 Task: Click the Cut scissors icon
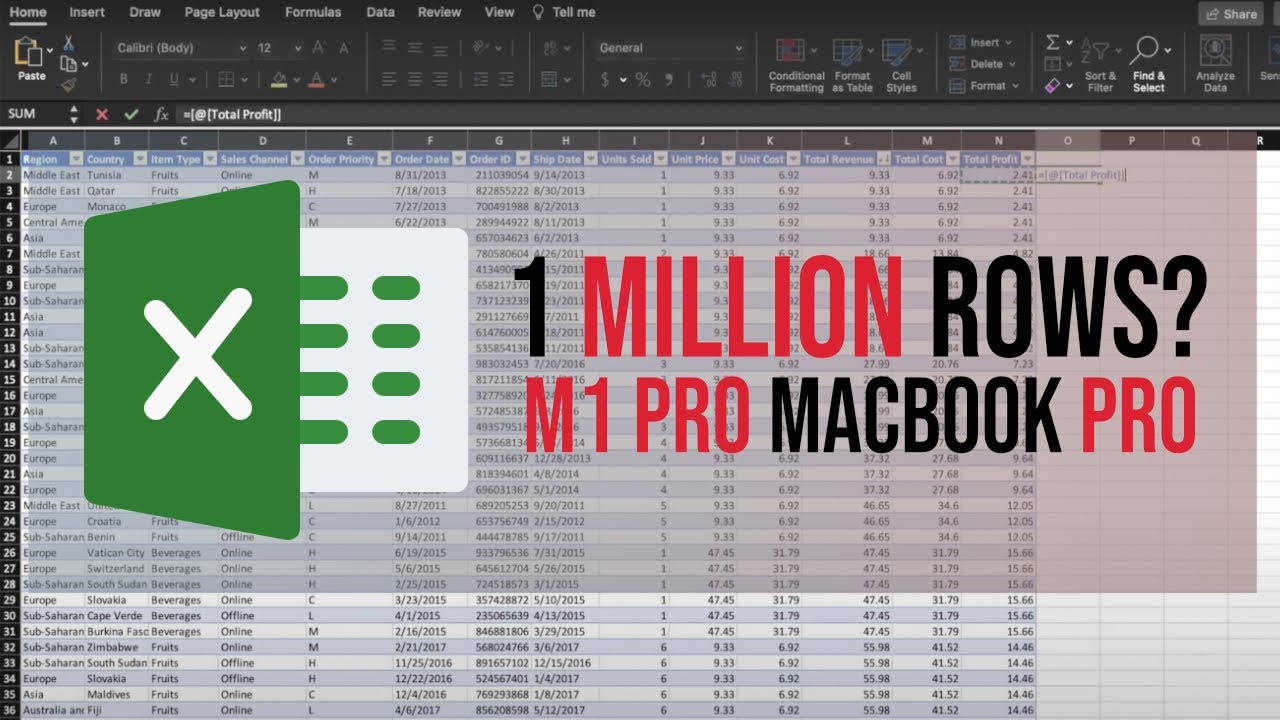pyautogui.click(x=68, y=42)
